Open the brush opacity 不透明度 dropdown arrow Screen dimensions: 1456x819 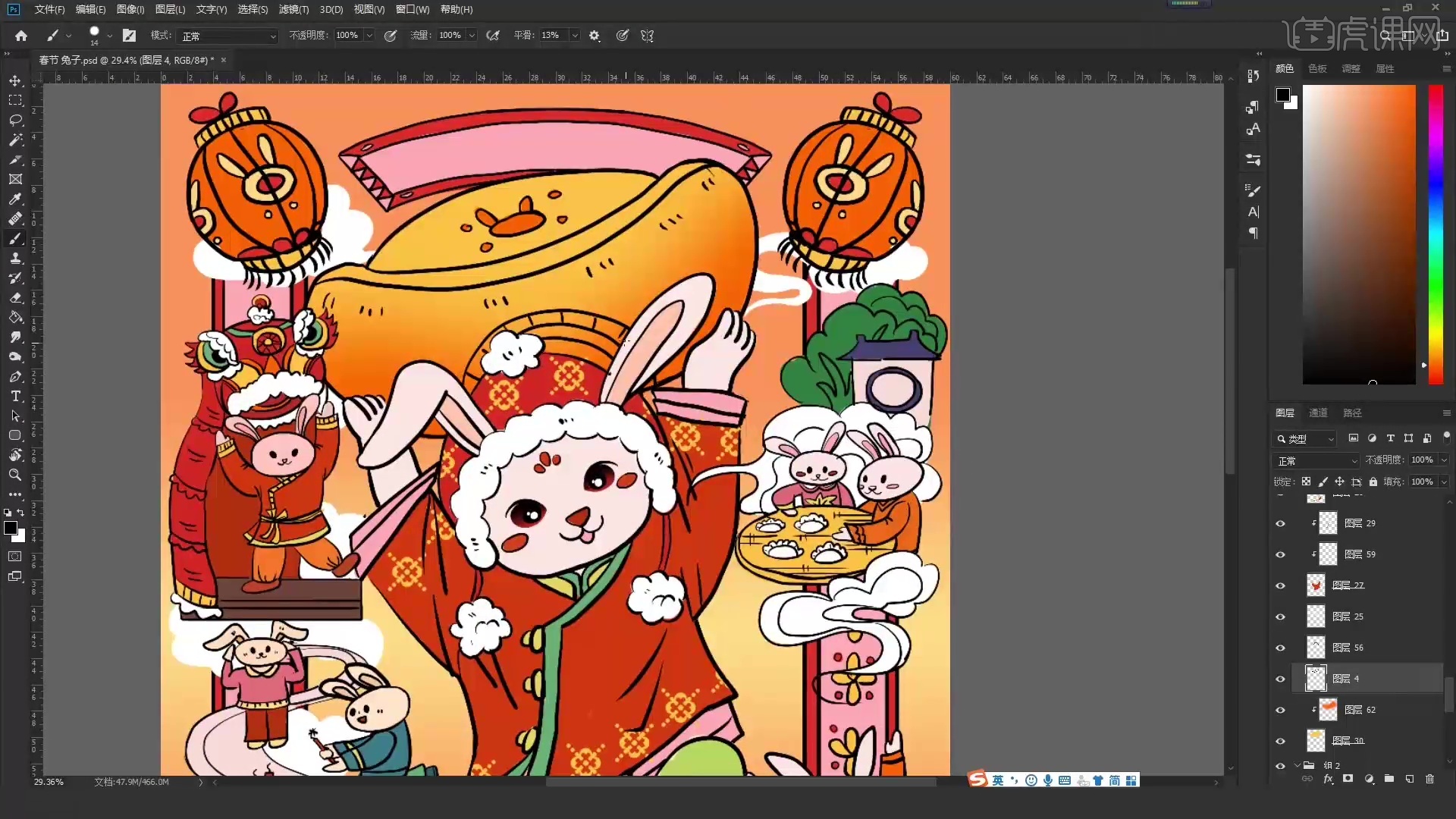369,36
